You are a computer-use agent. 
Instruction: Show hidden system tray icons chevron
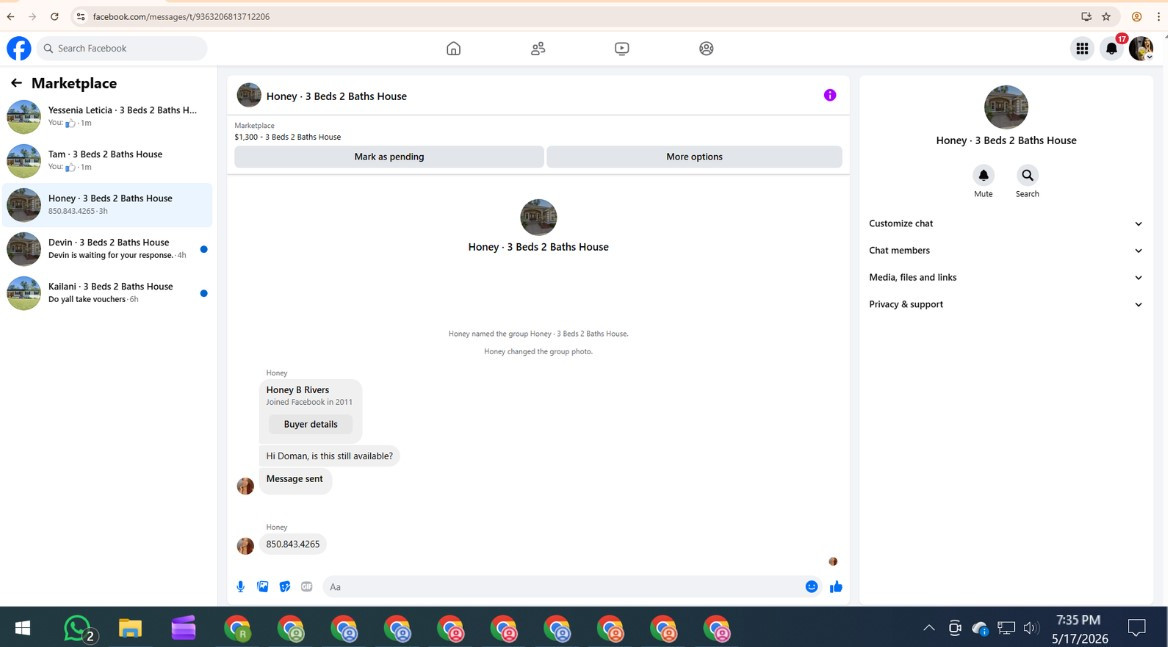point(929,628)
